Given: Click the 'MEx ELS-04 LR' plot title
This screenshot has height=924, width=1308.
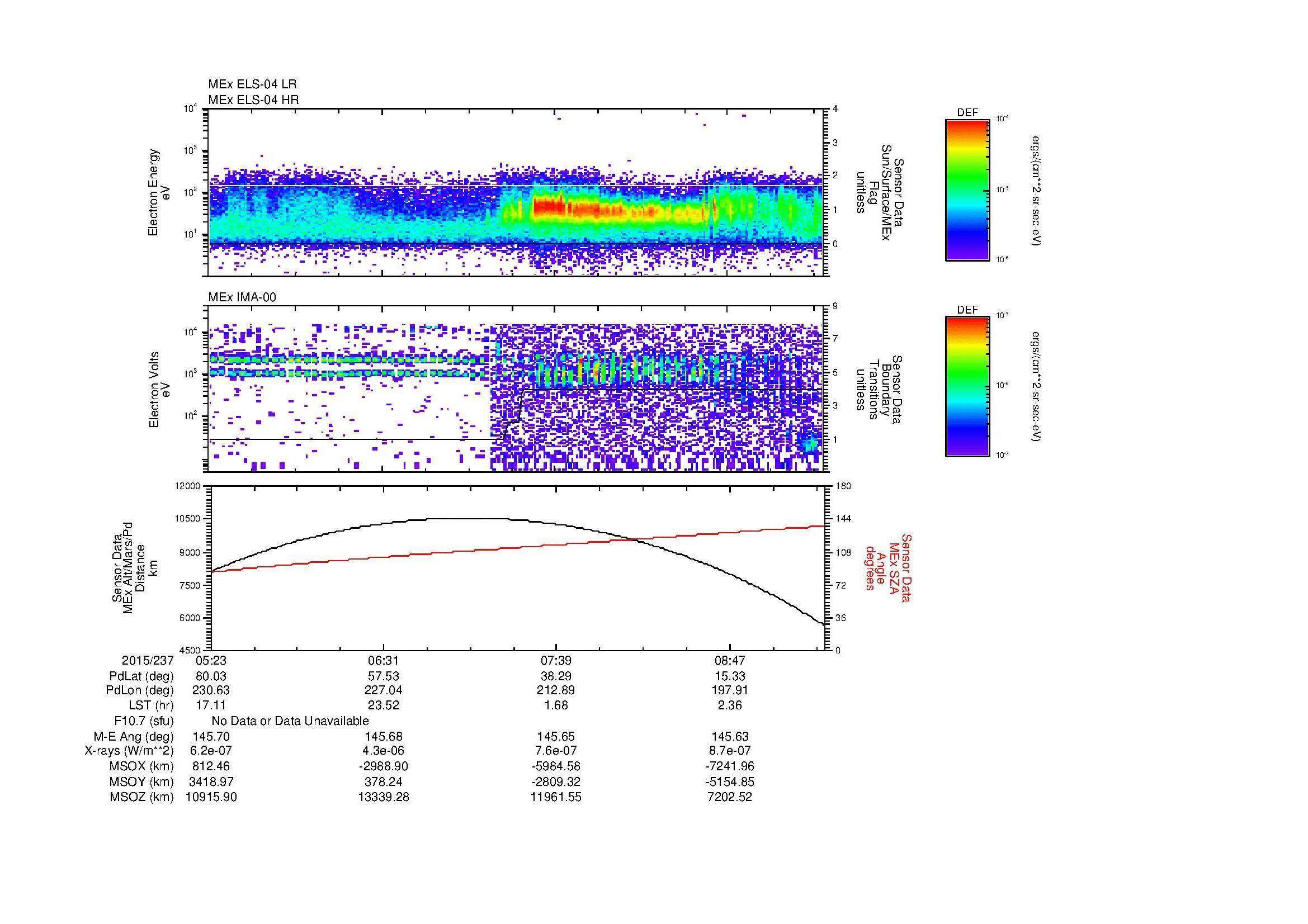Looking at the screenshot, I should click(252, 84).
